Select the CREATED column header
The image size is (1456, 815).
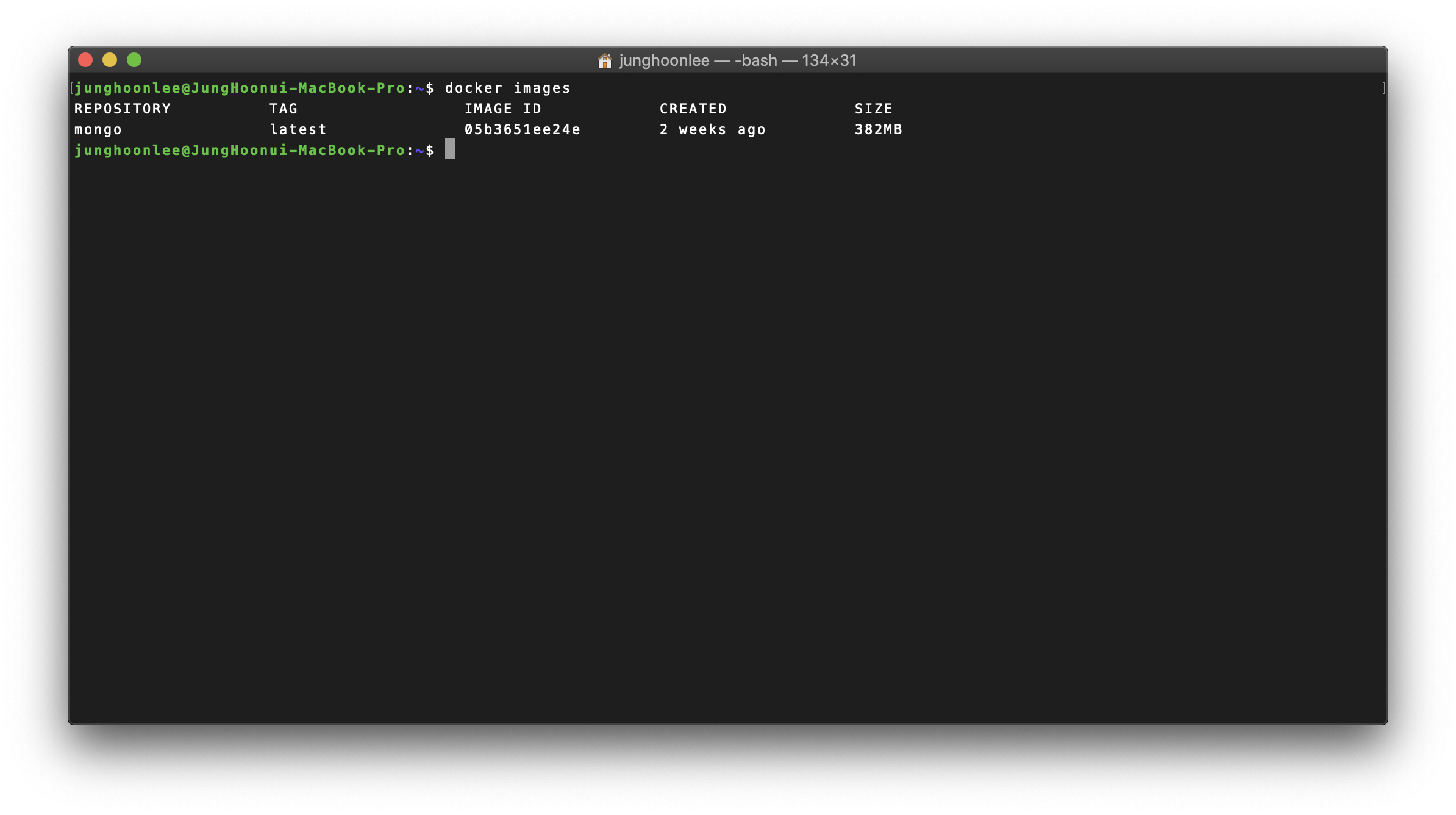coord(693,109)
